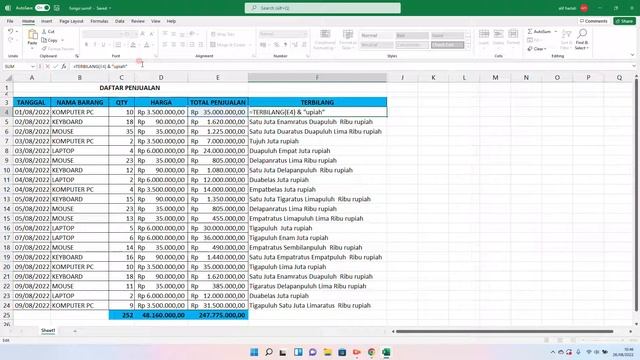Toggle top vertical alignment
The image size is (640, 360).
[165, 34]
